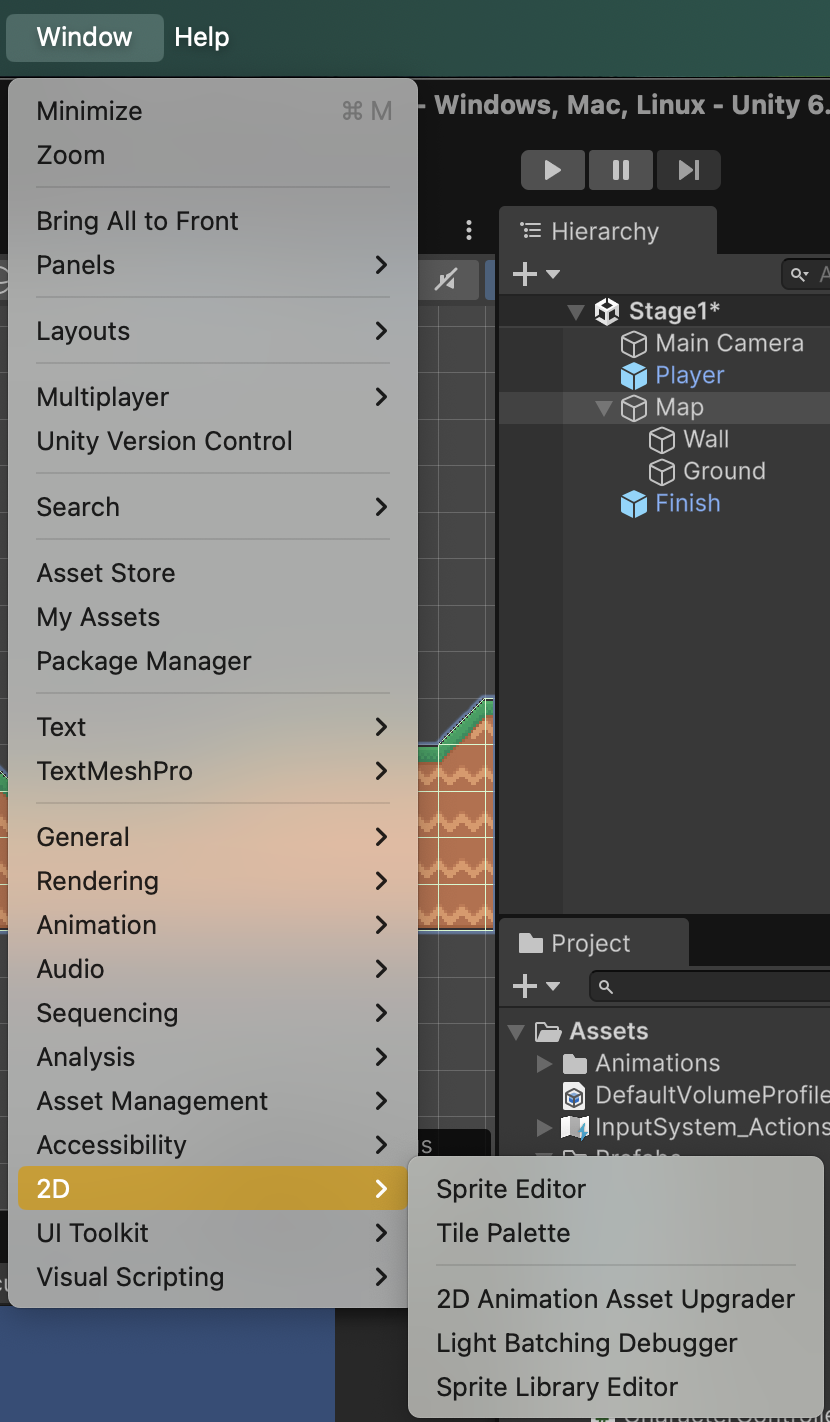Image resolution: width=830 pixels, height=1422 pixels.
Task: Open the Analysis submenu
Action: 213,1057
